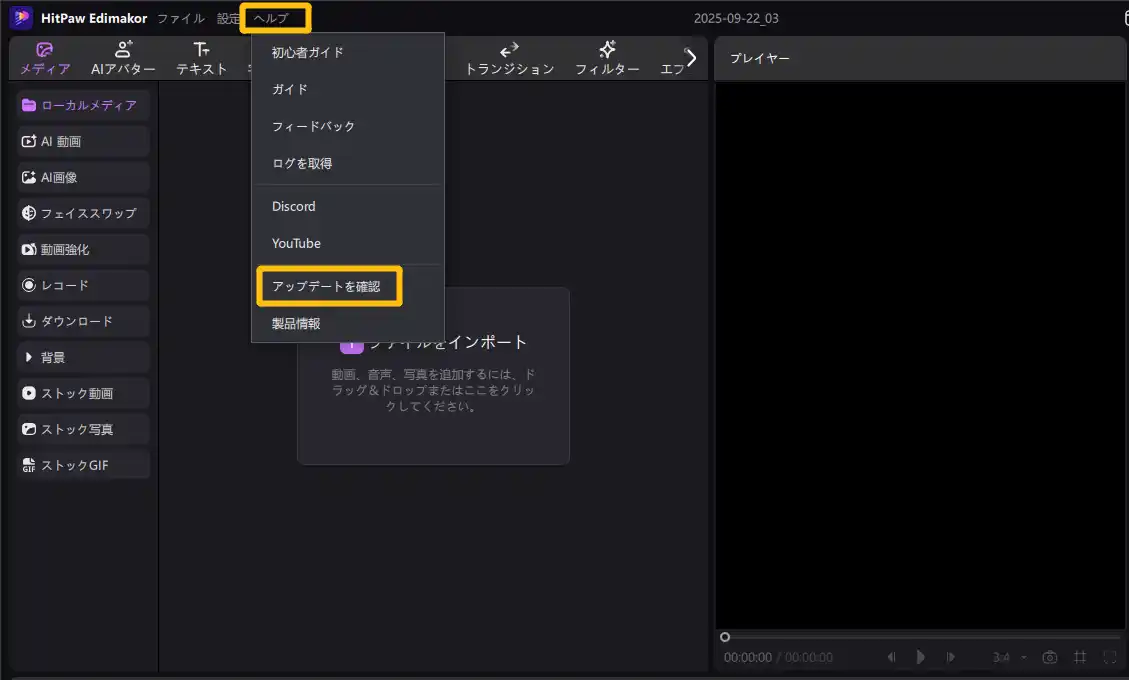Expand more toolbar tabs with right chevron

point(691,58)
